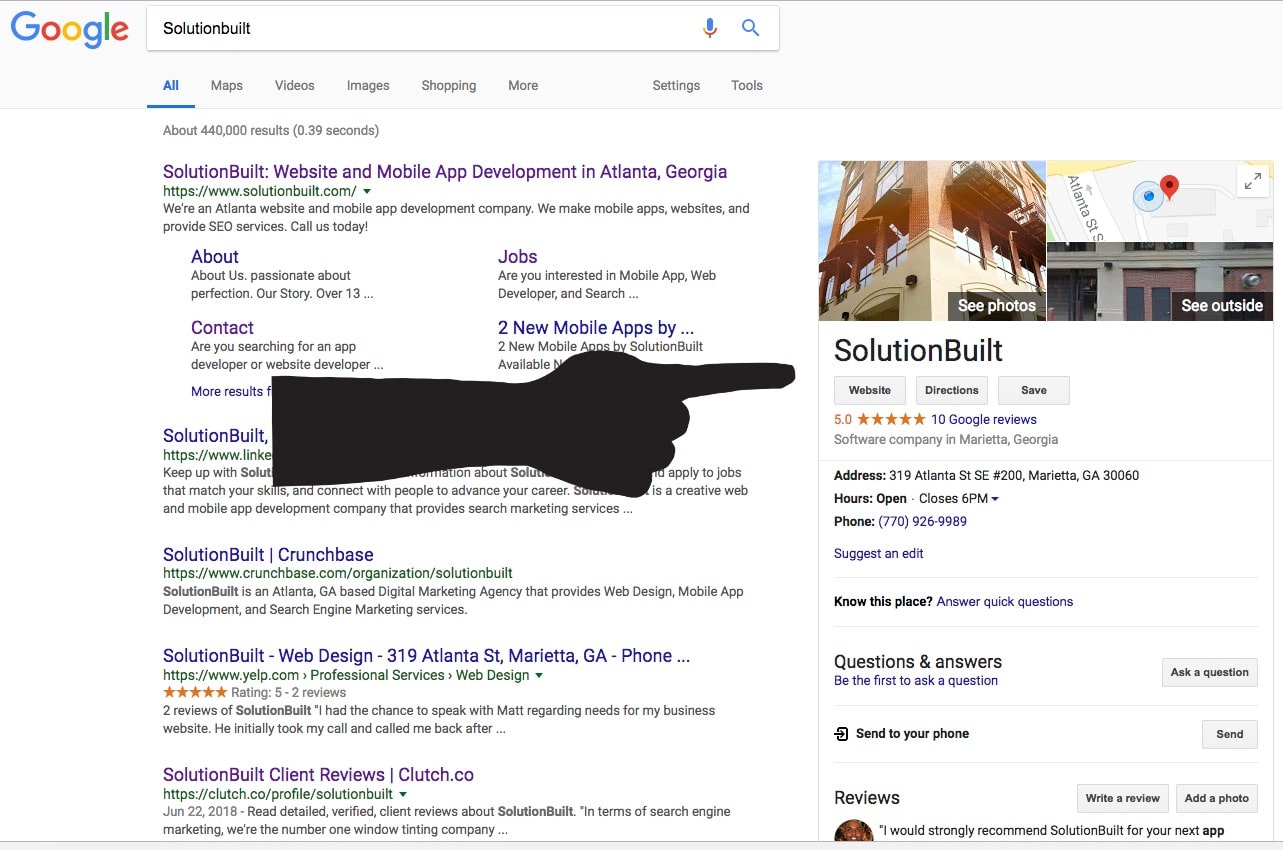1283x850 pixels.
Task: Click the send to phone icon
Action: point(841,734)
